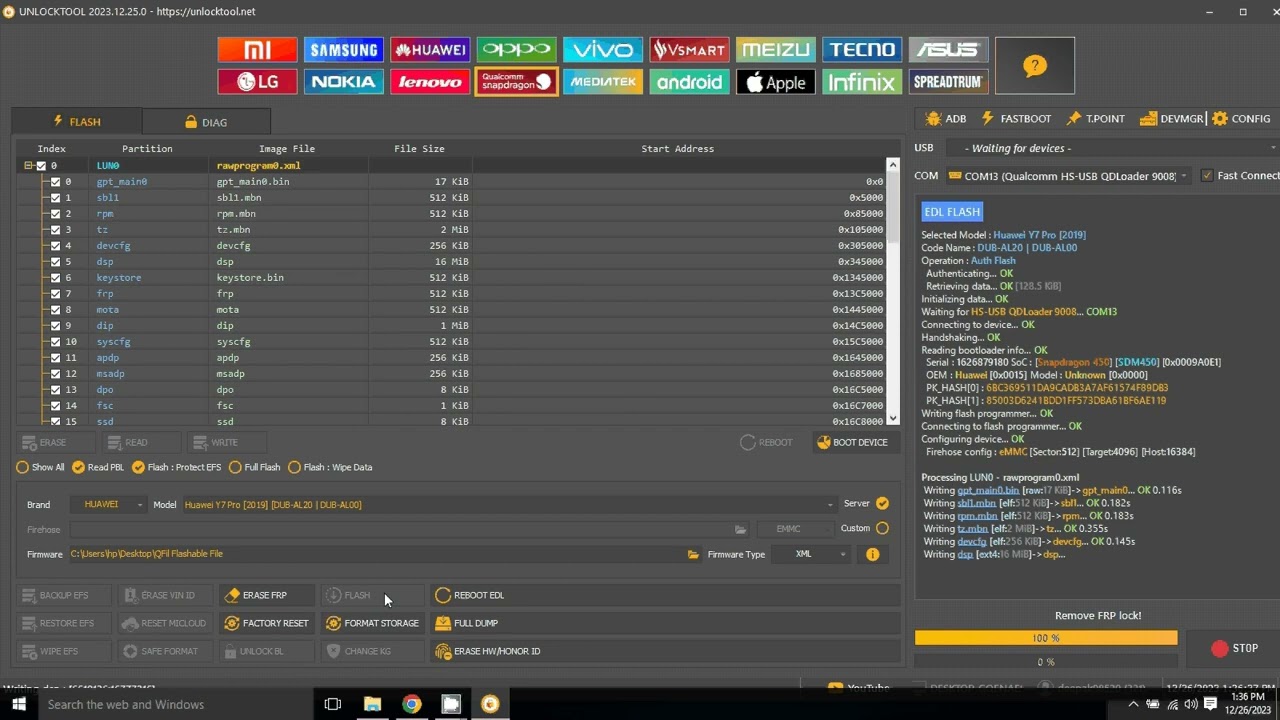Open Chrome from the taskbar
Screen dimensions: 1280x720
coord(411,704)
